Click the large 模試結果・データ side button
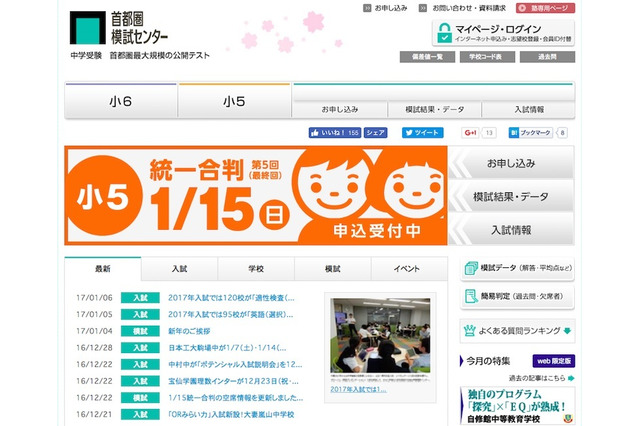This screenshot has width=640, height=426. [x=511, y=197]
